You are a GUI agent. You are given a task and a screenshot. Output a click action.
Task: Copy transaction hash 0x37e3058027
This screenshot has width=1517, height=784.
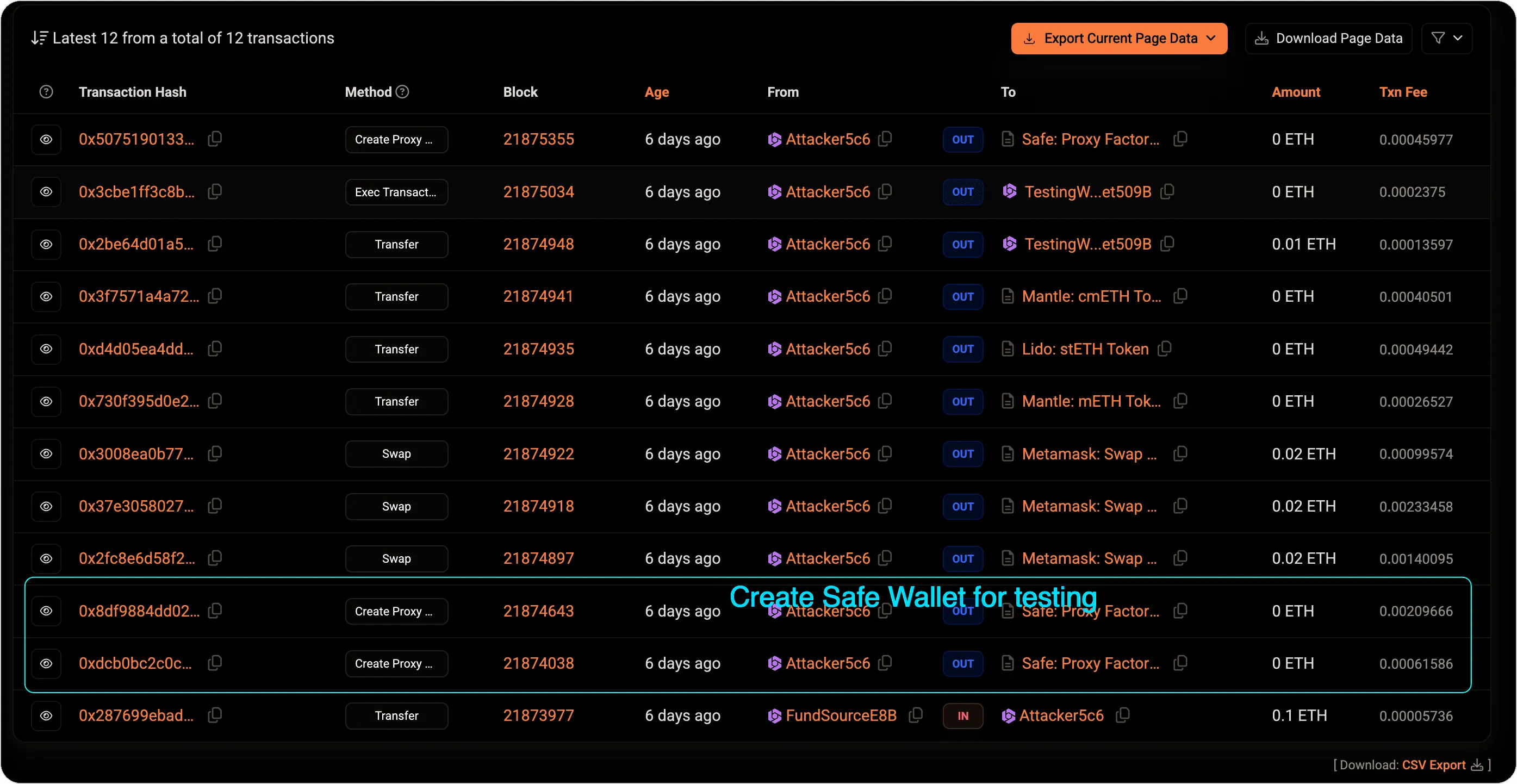pyautogui.click(x=215, y=506)
